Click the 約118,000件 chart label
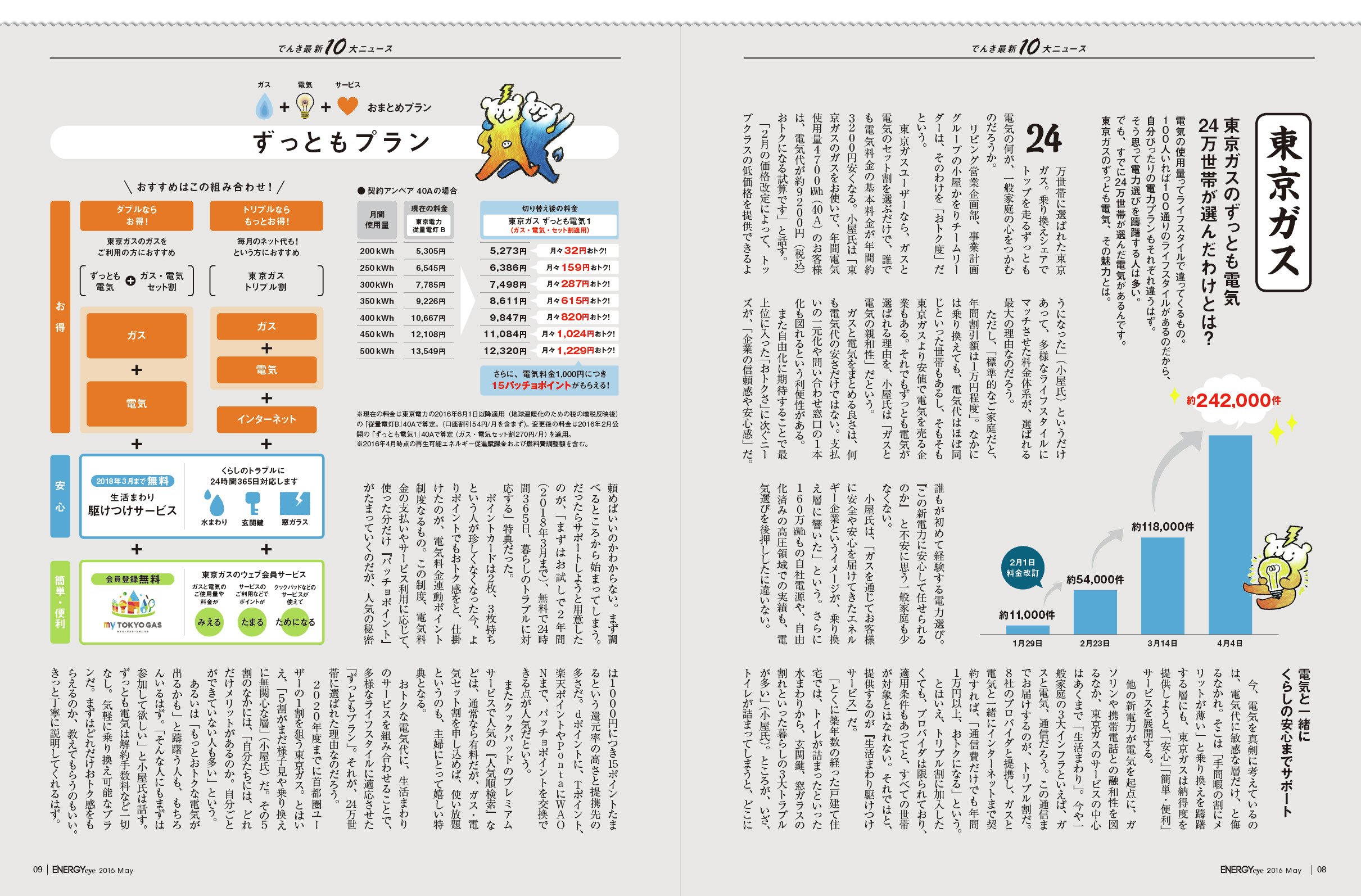Screen dimensions: 1361x896 point(1163,527)
